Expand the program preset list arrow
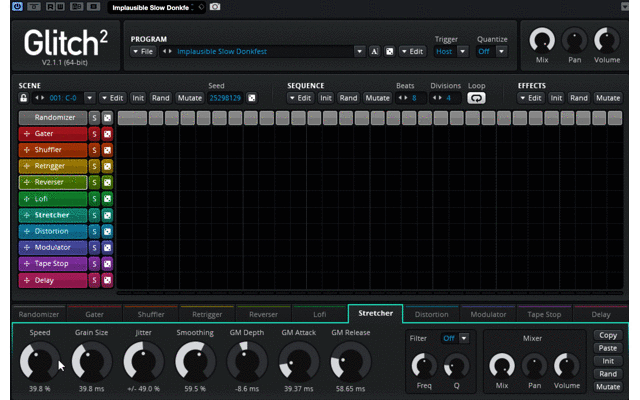The width and height of the screenshot is (640, 400). (360, 51)
